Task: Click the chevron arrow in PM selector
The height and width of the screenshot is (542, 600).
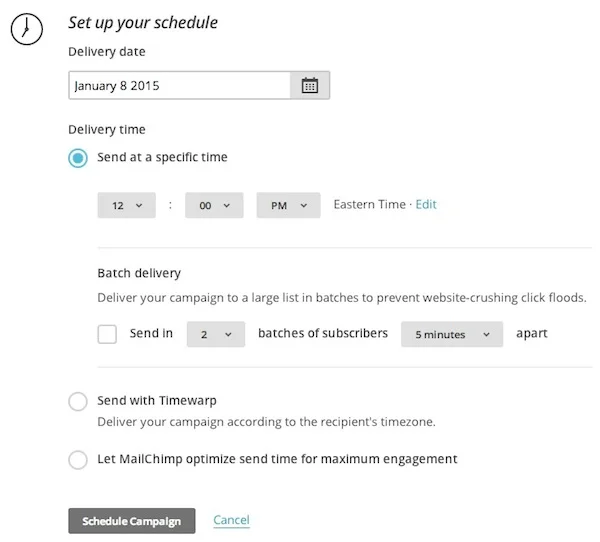Action: [x=304, y=206]
